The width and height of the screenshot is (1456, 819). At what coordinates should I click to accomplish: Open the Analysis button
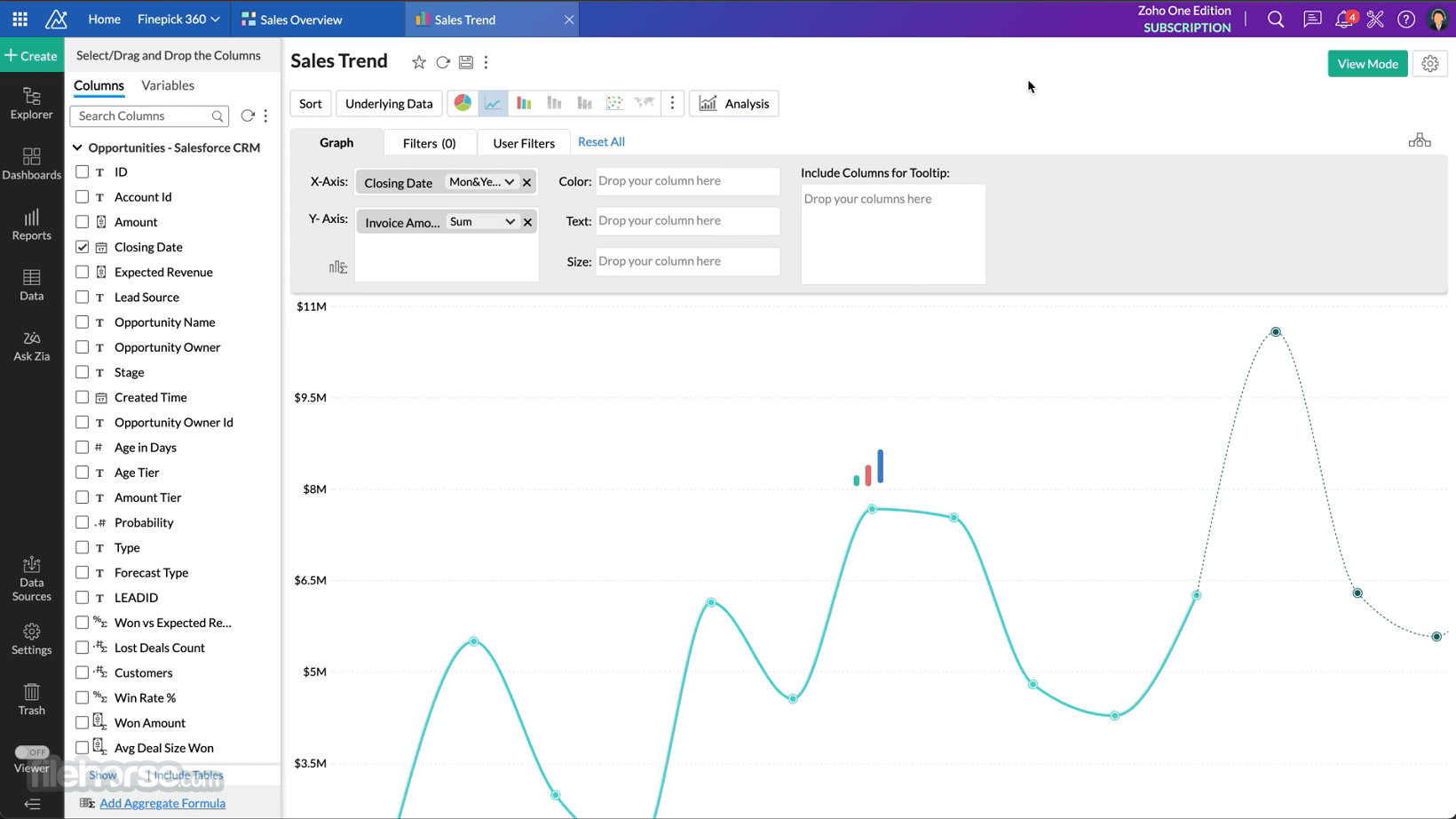point(734,103)
